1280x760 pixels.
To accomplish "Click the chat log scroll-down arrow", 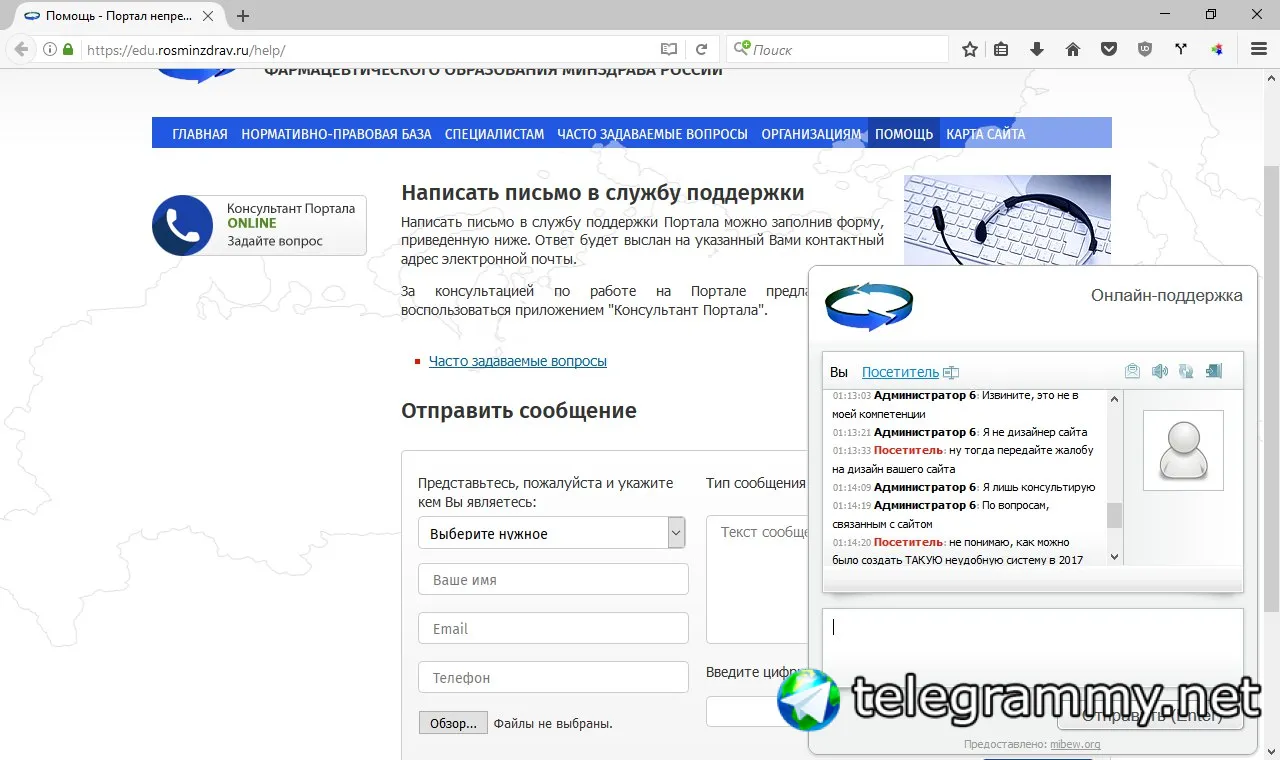I will tap(1115, 557).
